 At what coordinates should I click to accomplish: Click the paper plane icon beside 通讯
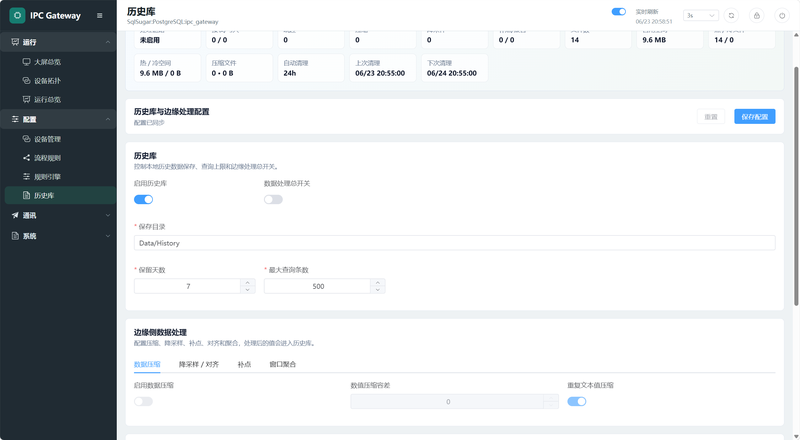pyautogui.click(x=15, y=215)
